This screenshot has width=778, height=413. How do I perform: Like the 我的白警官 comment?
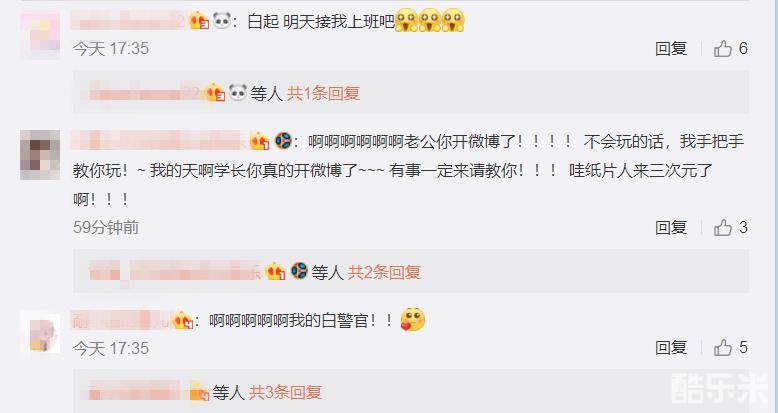(723, 347)
